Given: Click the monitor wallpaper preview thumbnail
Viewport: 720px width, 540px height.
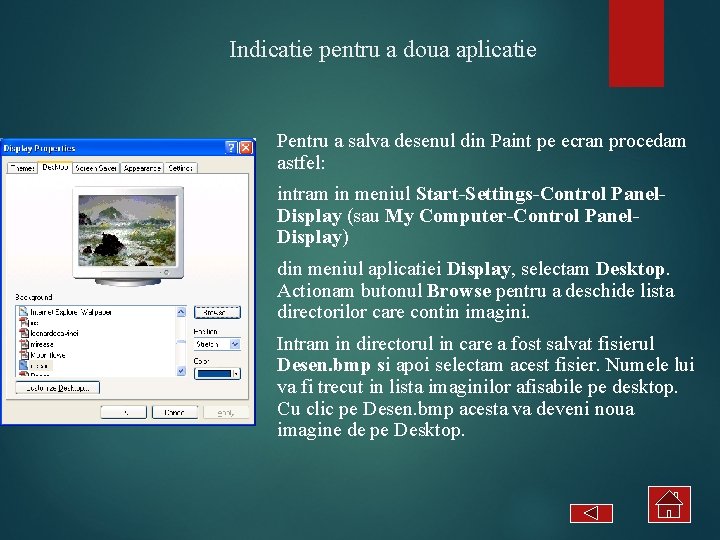Looking at the screenshot, I should [x=127, y=231].
